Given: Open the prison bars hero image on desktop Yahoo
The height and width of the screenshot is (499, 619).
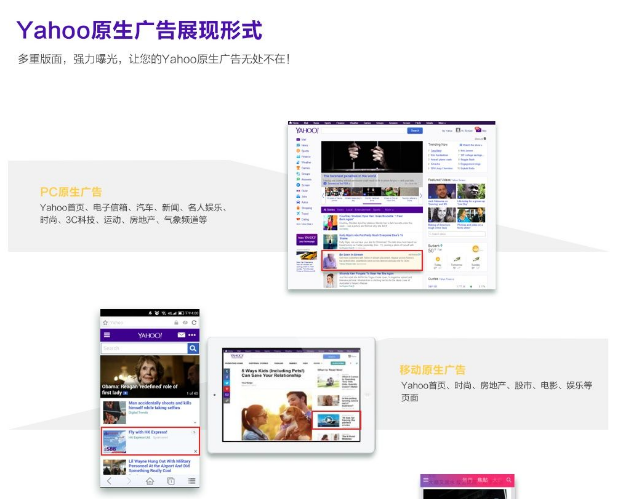Looking at the screenshot, I should point(372,157).
